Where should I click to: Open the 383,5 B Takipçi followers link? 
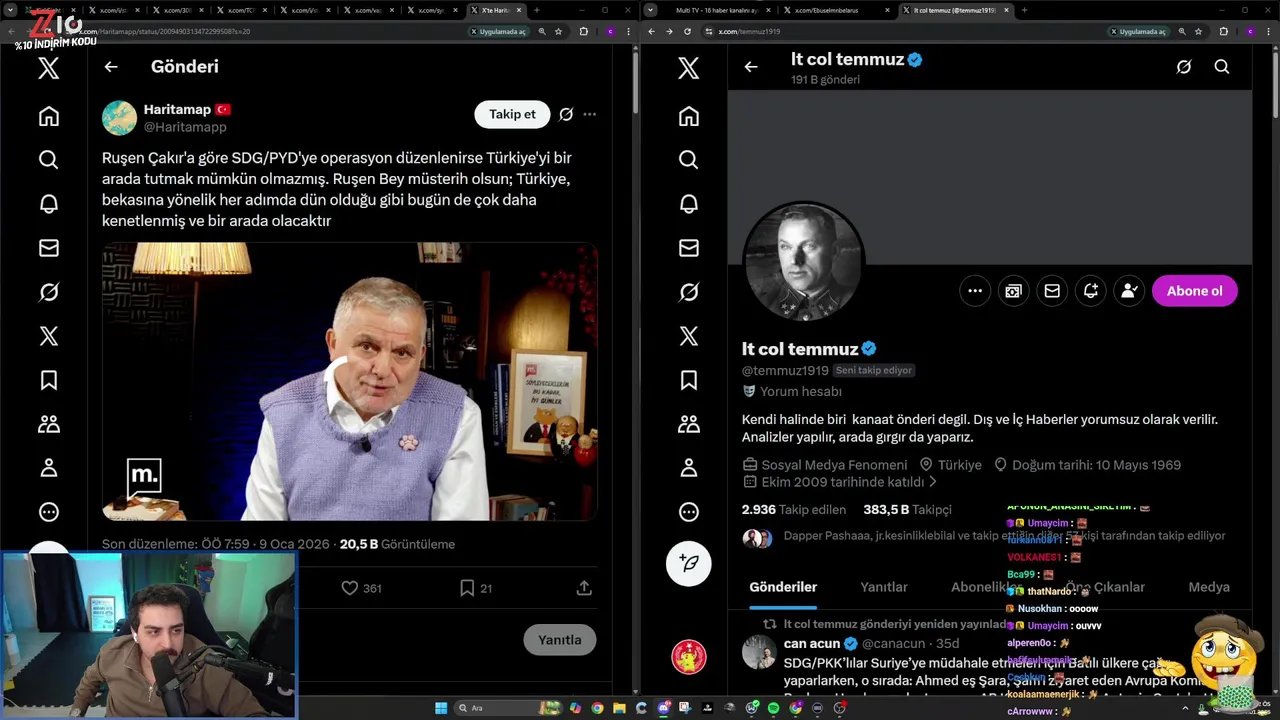click(907, 510)
